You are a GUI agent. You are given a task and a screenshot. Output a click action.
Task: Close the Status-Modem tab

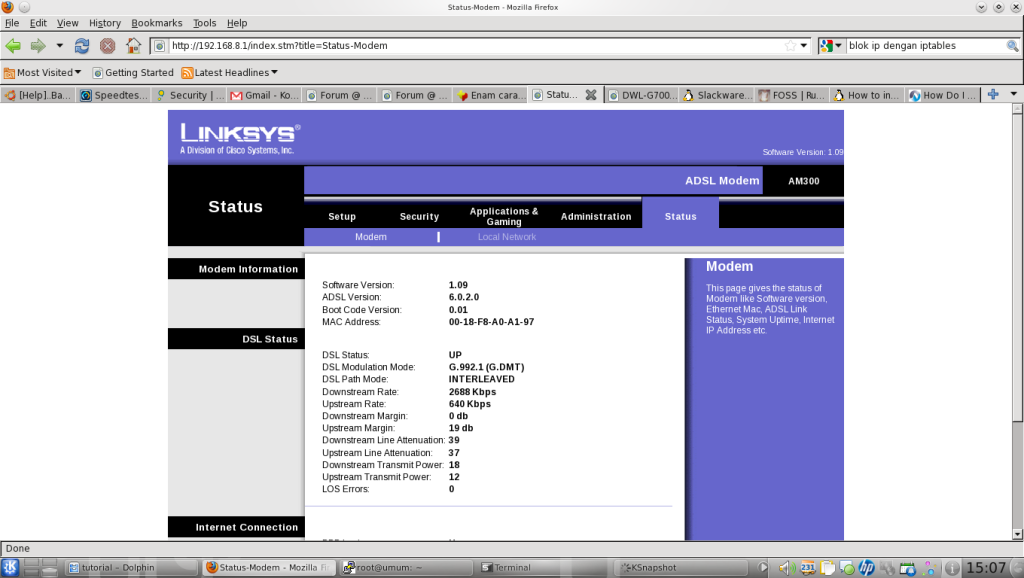coord(591,95)
